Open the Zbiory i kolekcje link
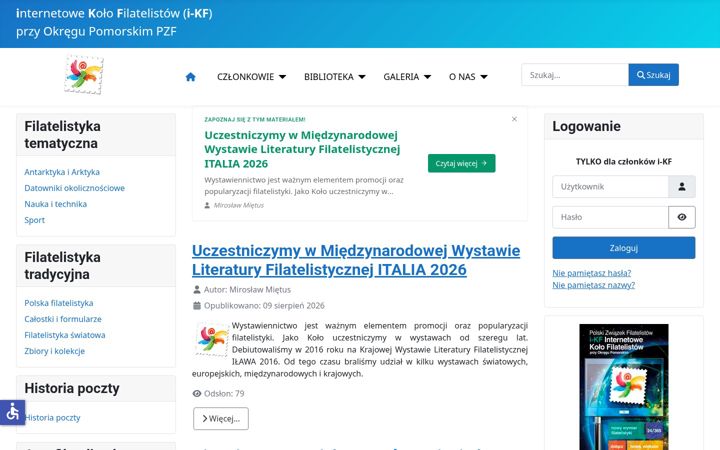This screenshot has width=720, height=450. [x=55, y=351]
